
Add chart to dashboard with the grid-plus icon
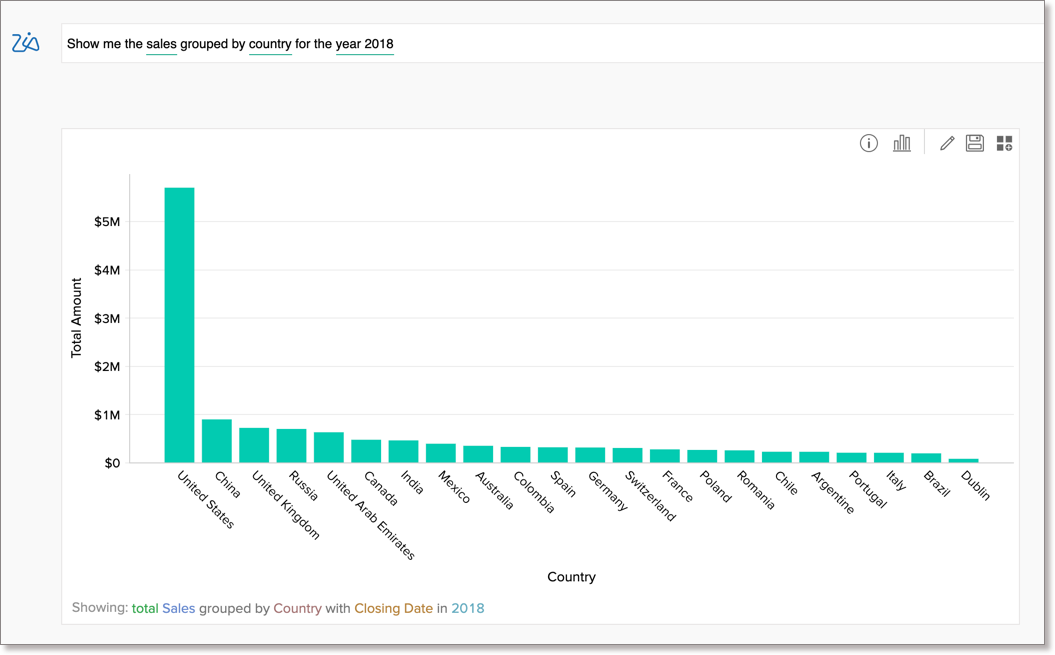[1004, 143]
